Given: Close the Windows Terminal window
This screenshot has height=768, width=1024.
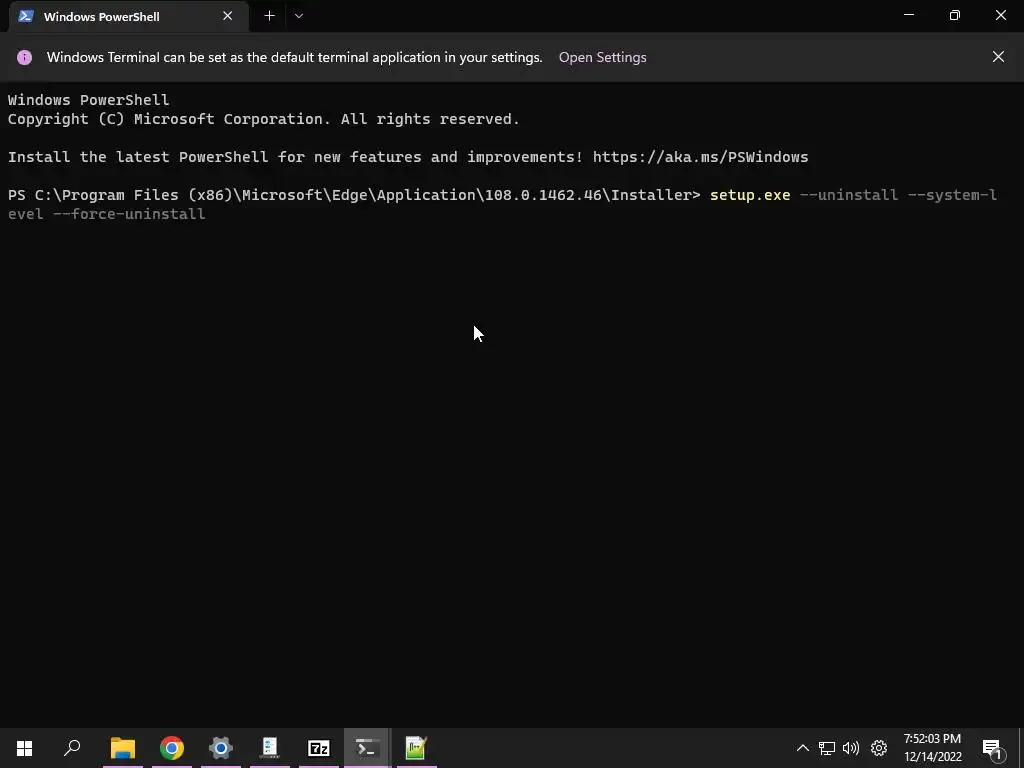Looking at the screenshot, I should [x=1000, y=15].
